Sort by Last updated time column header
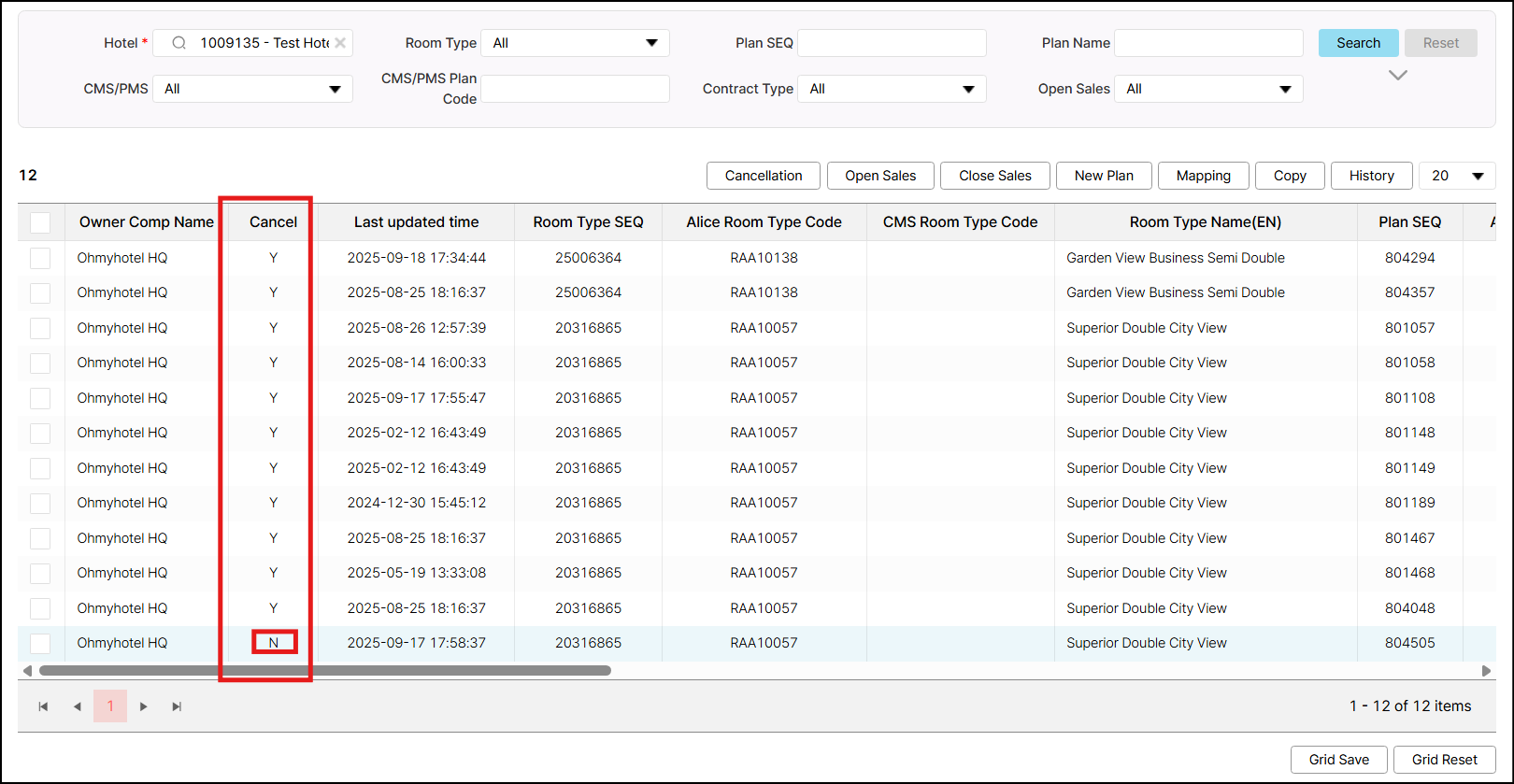The width and height of the screenshot is (1514, 784). (416, 222)
